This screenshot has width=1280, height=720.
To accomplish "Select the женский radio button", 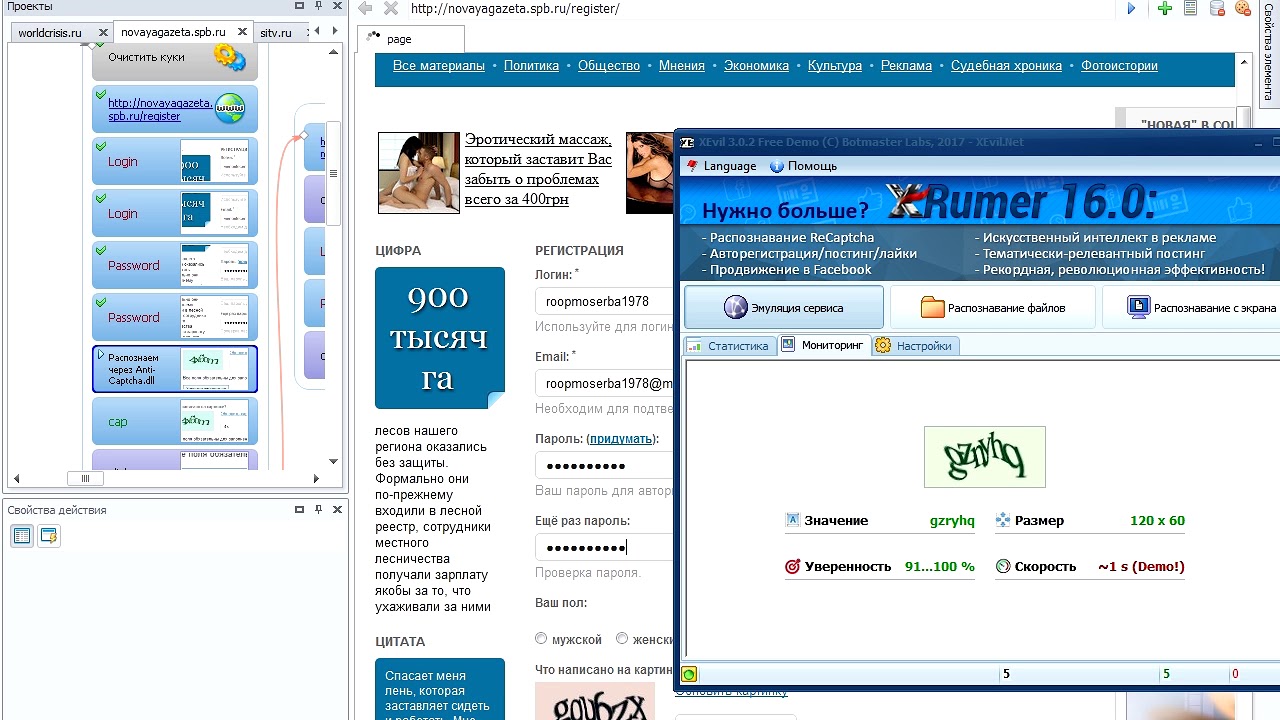I will pyautogui.click(x=622, y=638).
